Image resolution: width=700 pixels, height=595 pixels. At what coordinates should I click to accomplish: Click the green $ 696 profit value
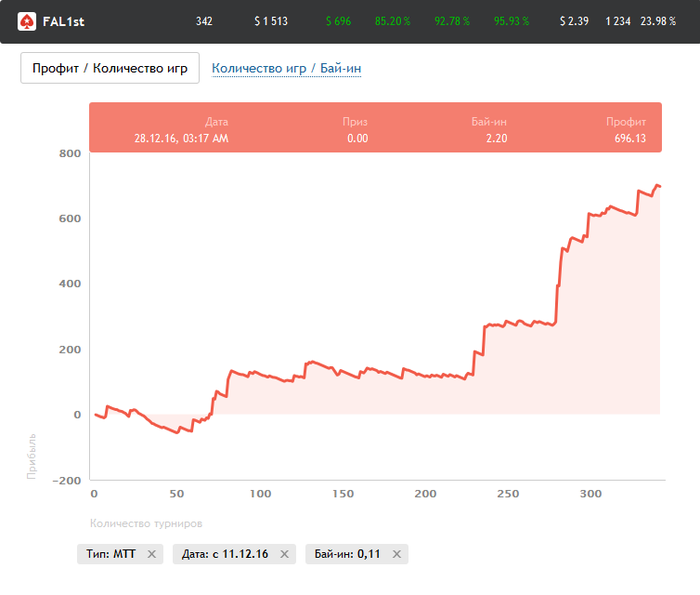point(338,21)
